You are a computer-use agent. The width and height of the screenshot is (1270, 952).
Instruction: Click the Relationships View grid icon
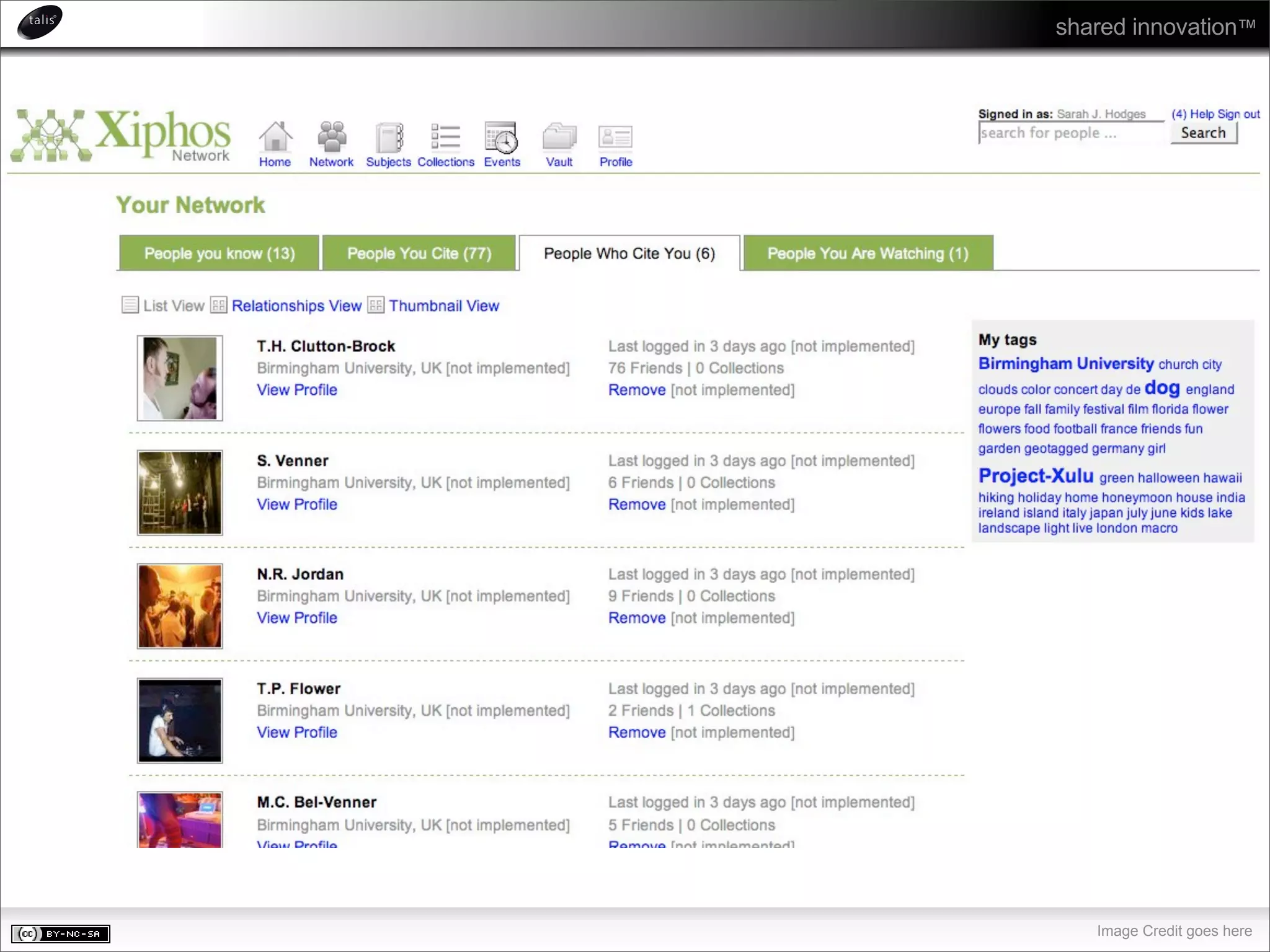click(218, 305)
